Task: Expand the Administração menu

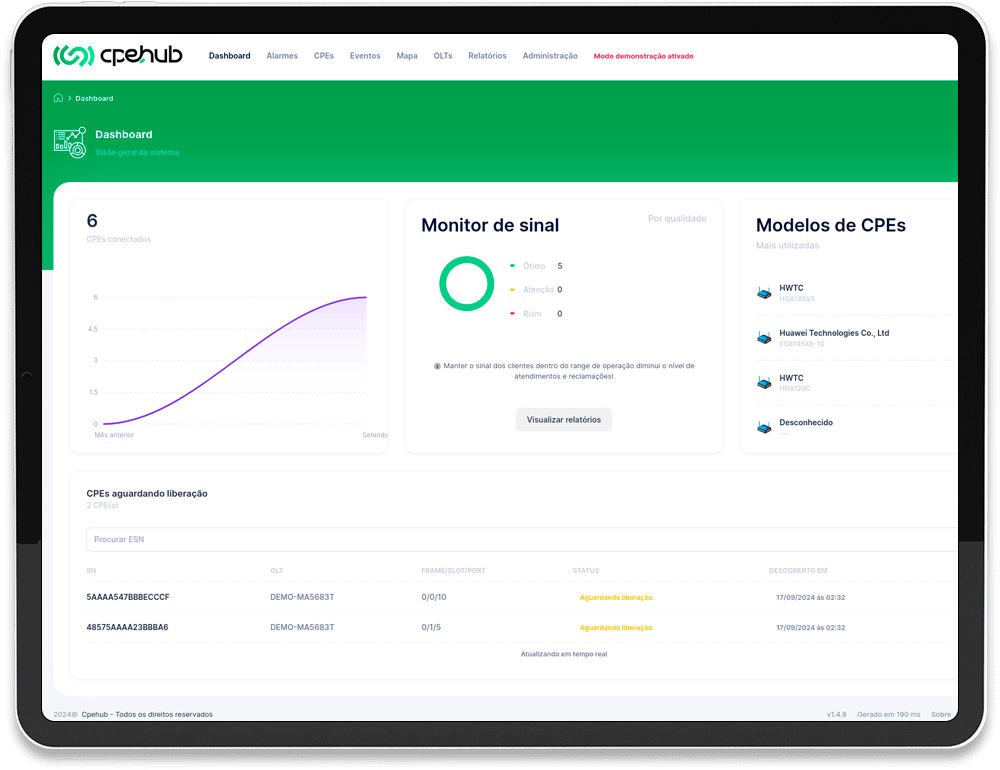Action: pyautogui.click(x=550, y=56)
